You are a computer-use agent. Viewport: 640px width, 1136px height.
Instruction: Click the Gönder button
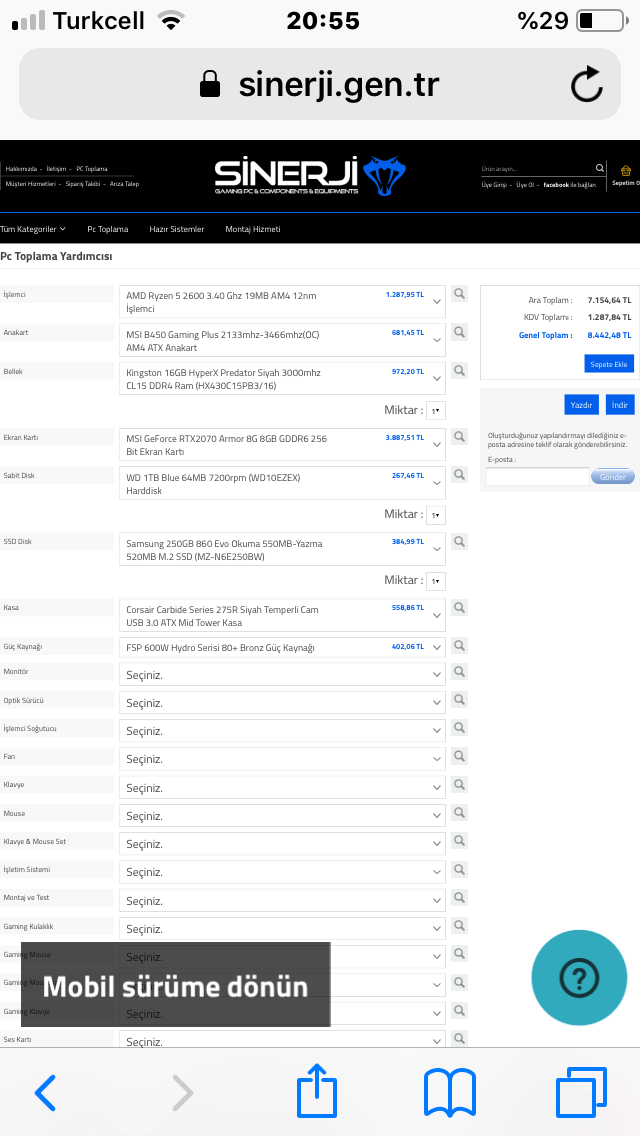(612, 477)
